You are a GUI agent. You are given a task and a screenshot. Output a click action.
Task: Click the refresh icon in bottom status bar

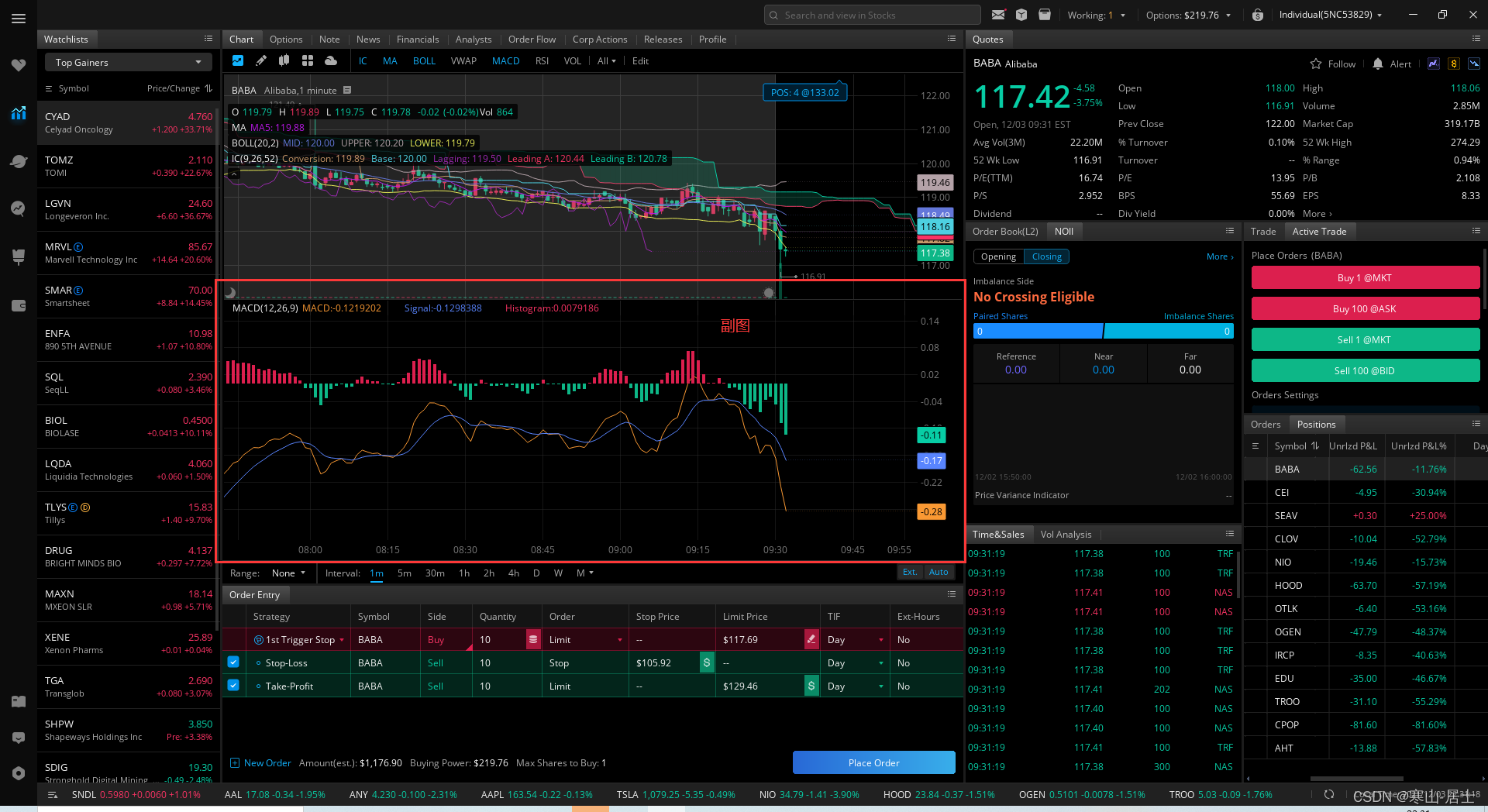[x=1329, y=794]
